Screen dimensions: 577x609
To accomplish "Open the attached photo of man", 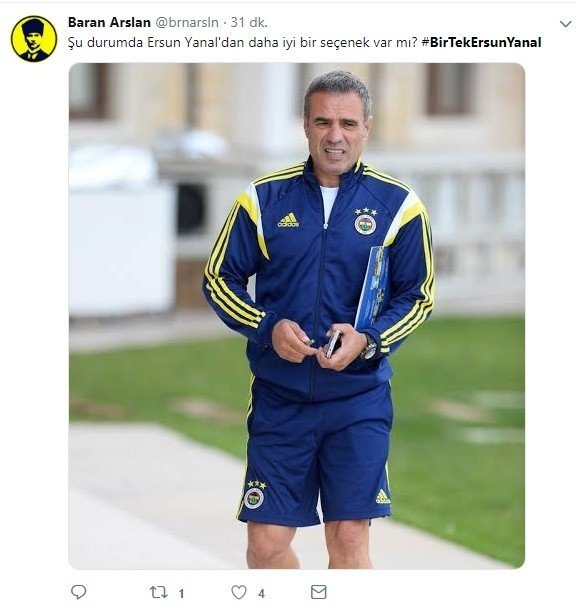I will coord(297,316).
